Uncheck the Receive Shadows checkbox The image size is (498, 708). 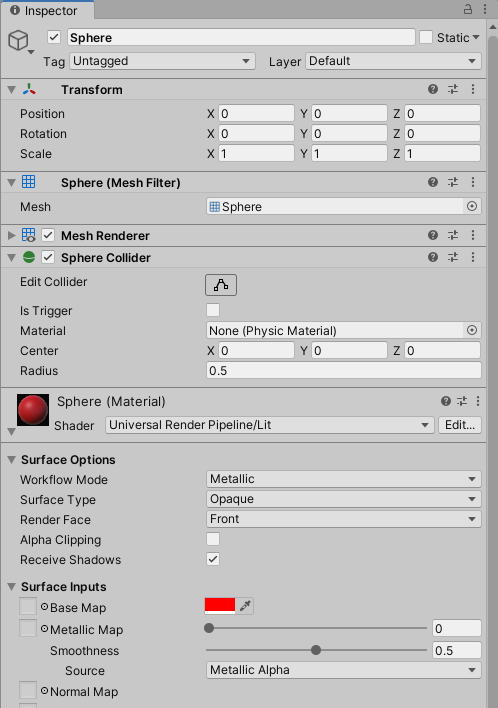pyautogui.click(x=213, y=559)
